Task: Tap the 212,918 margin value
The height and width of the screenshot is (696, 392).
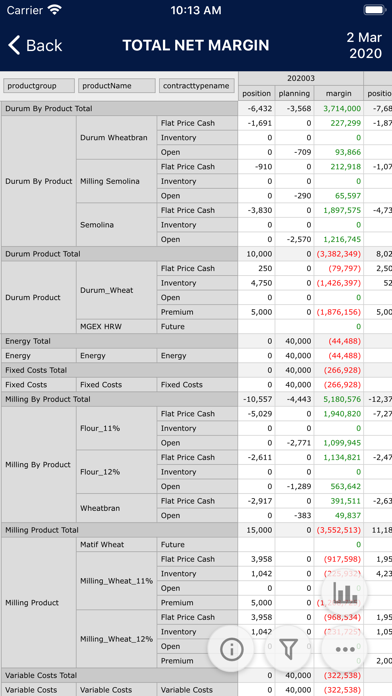Action: click(x=345, y=166)
